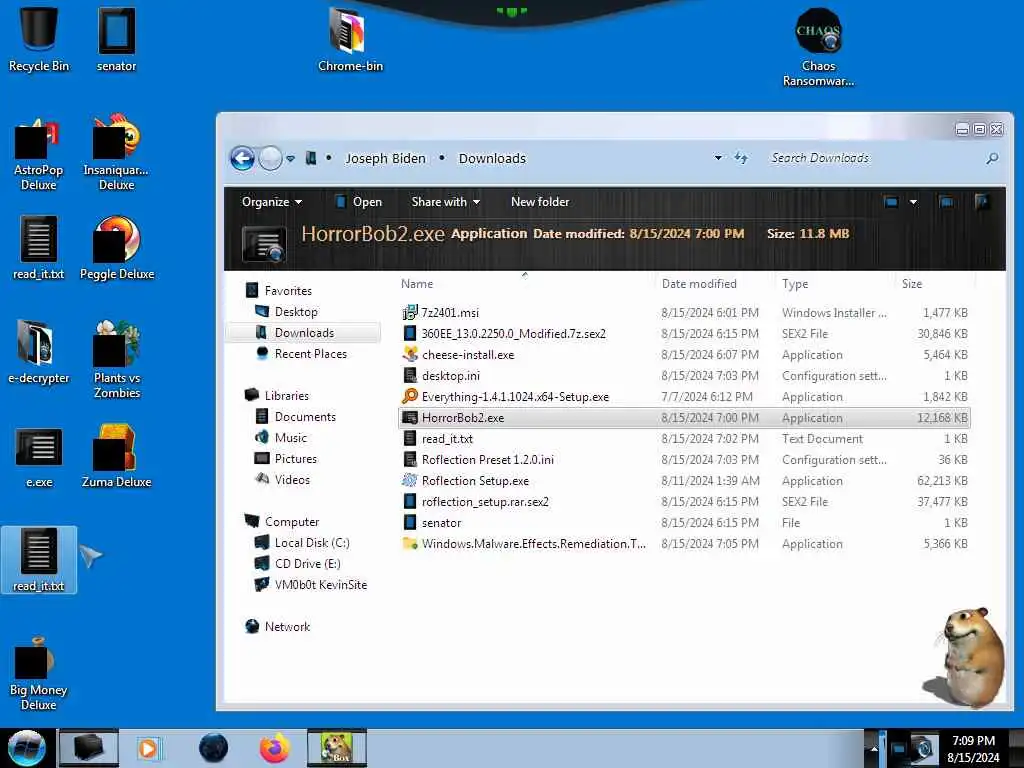Image resolution: width=1024 pixels, height=768 pixels.
Task: Select Roflection Setup.exe file
Action: [684, 481]
